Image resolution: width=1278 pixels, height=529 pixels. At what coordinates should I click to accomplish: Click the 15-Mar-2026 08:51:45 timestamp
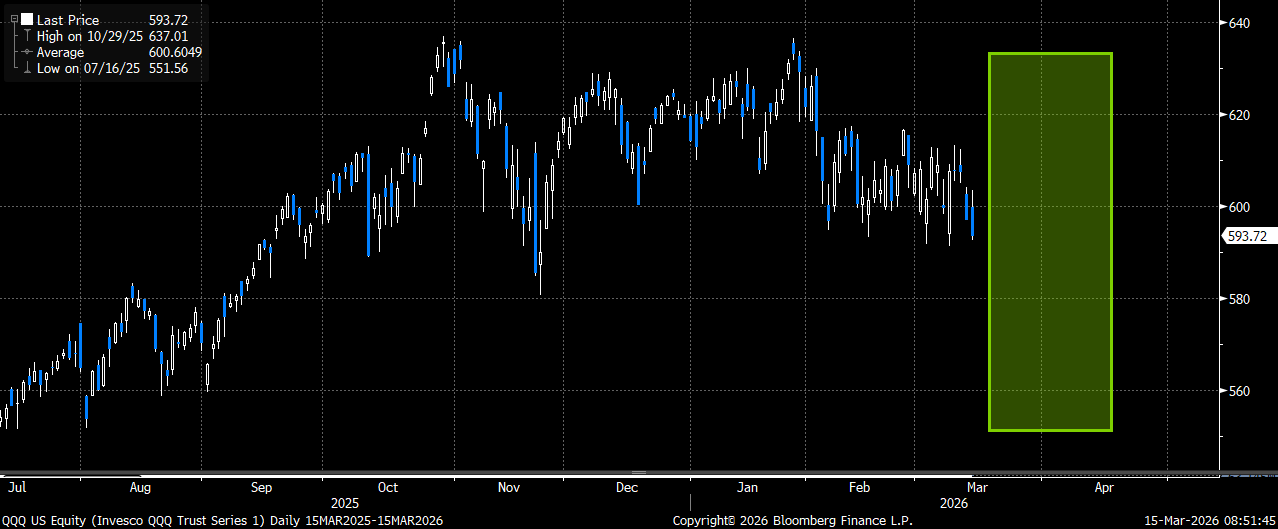[x=1208, y=521]
